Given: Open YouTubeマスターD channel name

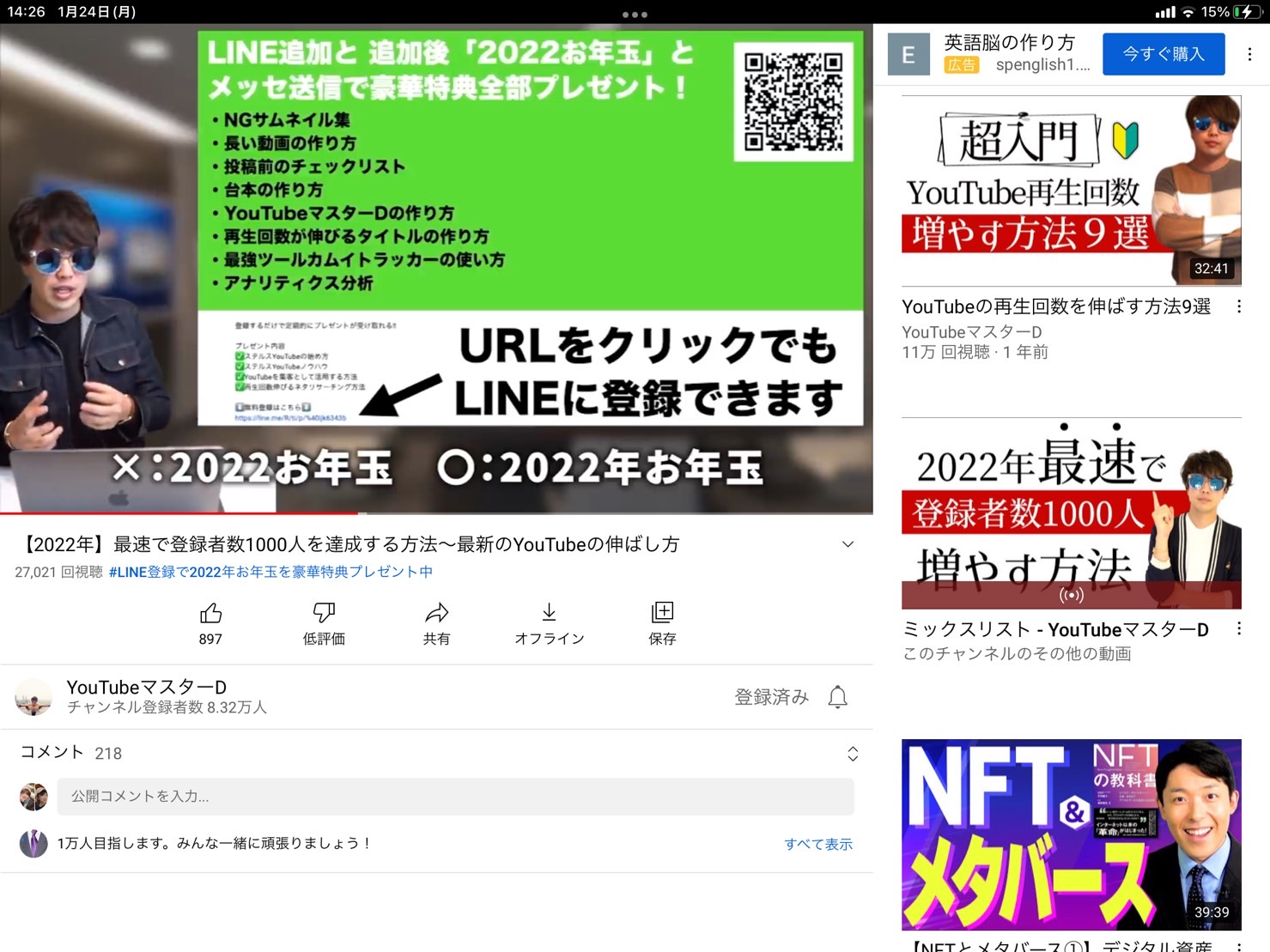Looking at the screenshot, I should coord(147,687).
